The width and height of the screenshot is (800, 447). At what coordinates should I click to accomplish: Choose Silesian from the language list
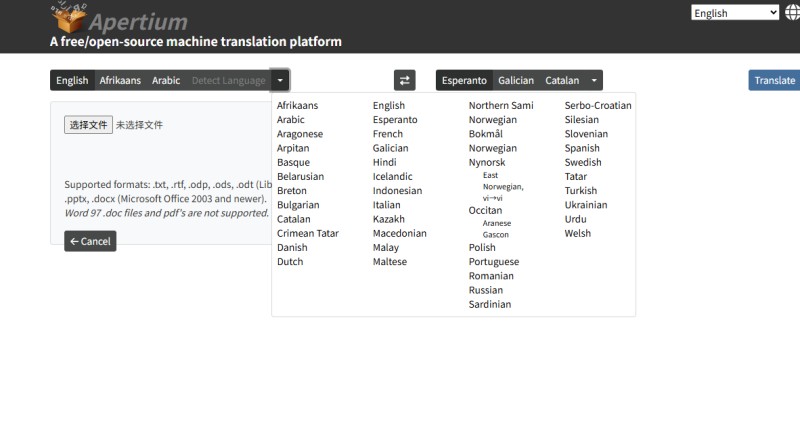click(582, 119)
